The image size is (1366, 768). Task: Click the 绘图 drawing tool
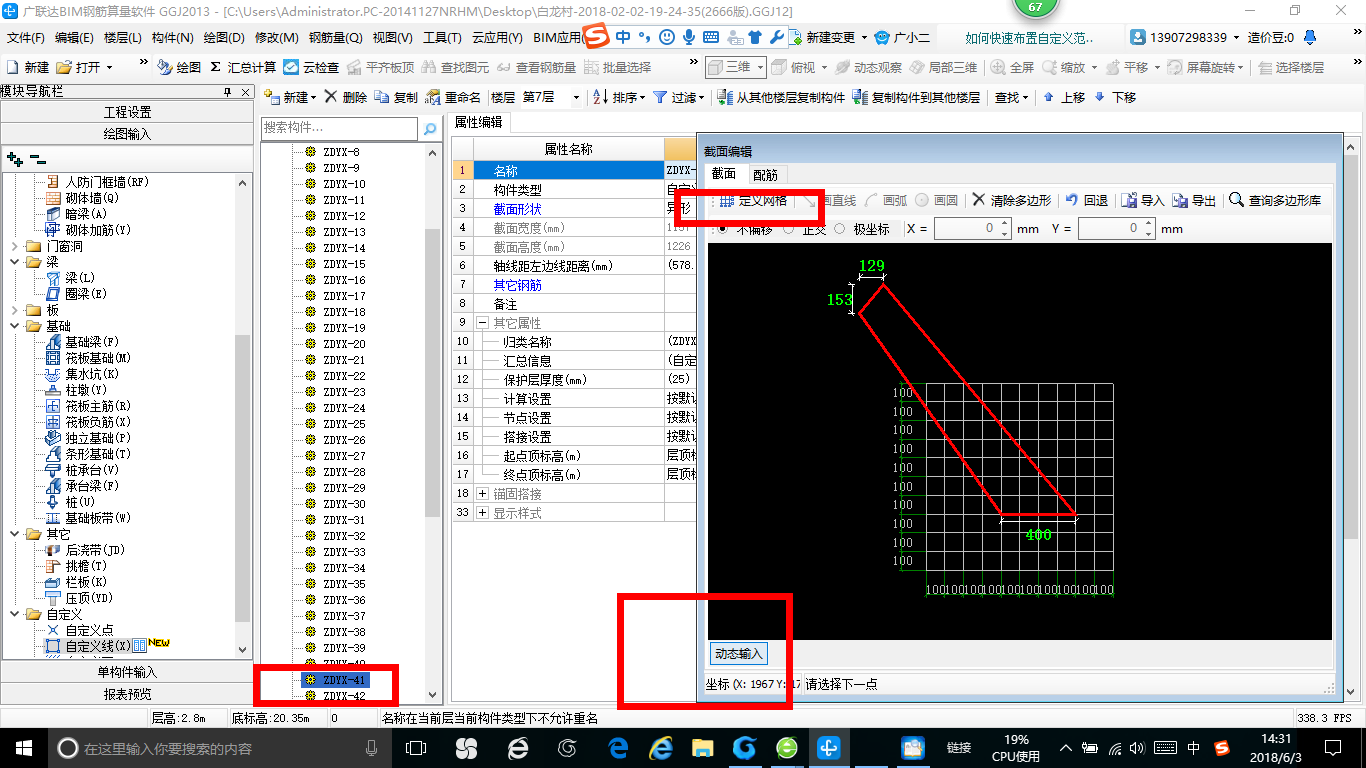179,67
